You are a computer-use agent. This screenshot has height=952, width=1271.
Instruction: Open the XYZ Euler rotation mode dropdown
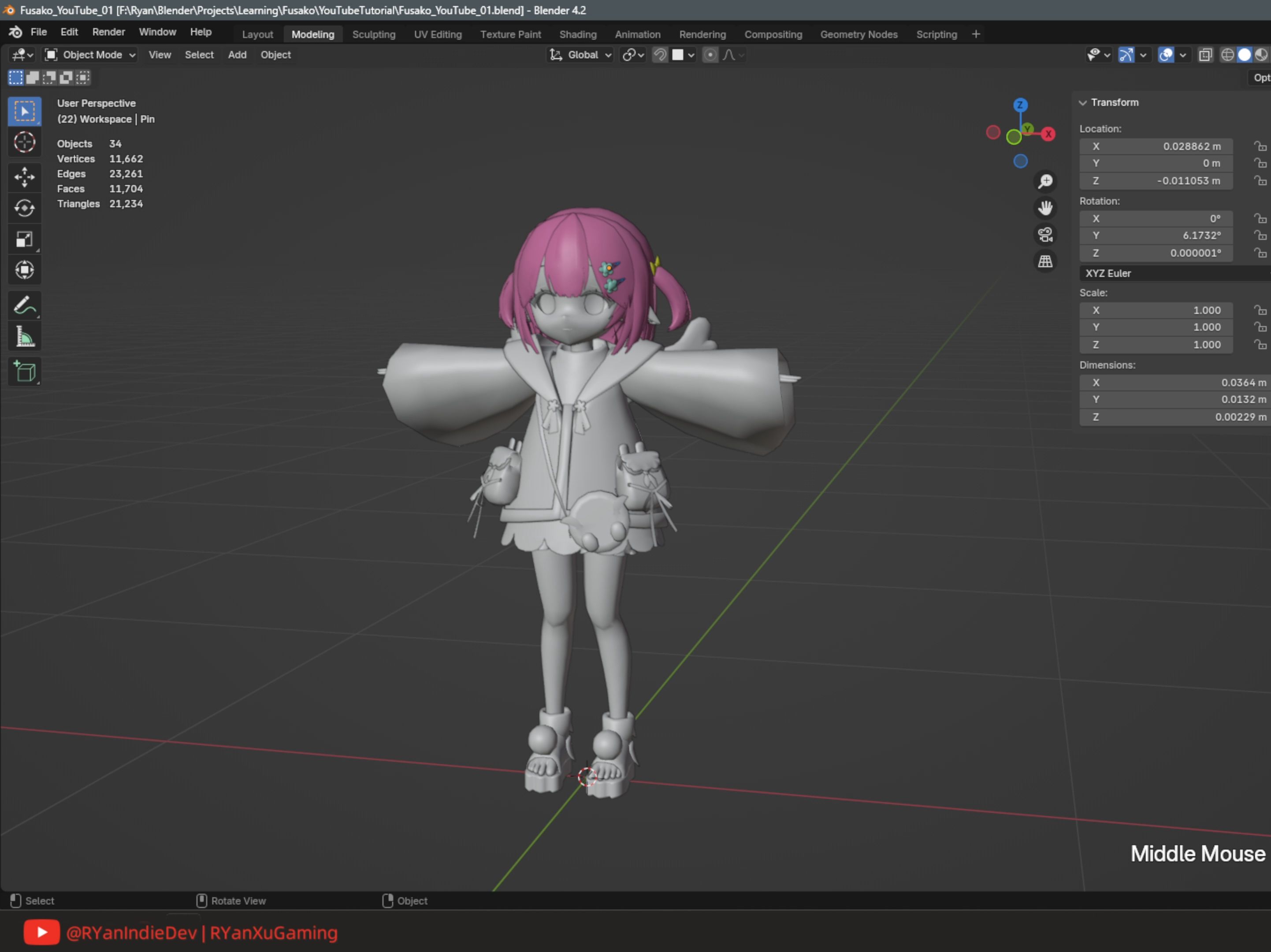[1172, 273]
